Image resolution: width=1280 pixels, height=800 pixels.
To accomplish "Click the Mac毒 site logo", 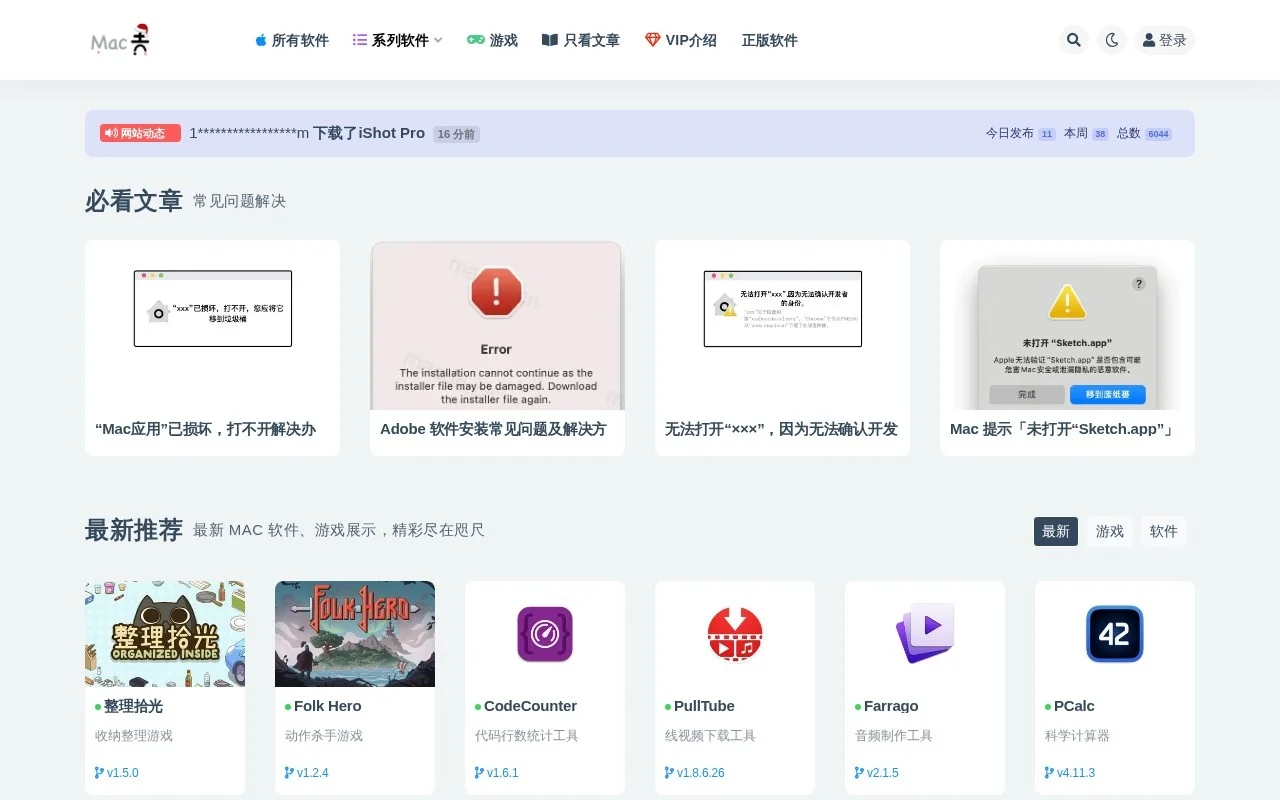I will pyautogui.click(x=119, y=40).
